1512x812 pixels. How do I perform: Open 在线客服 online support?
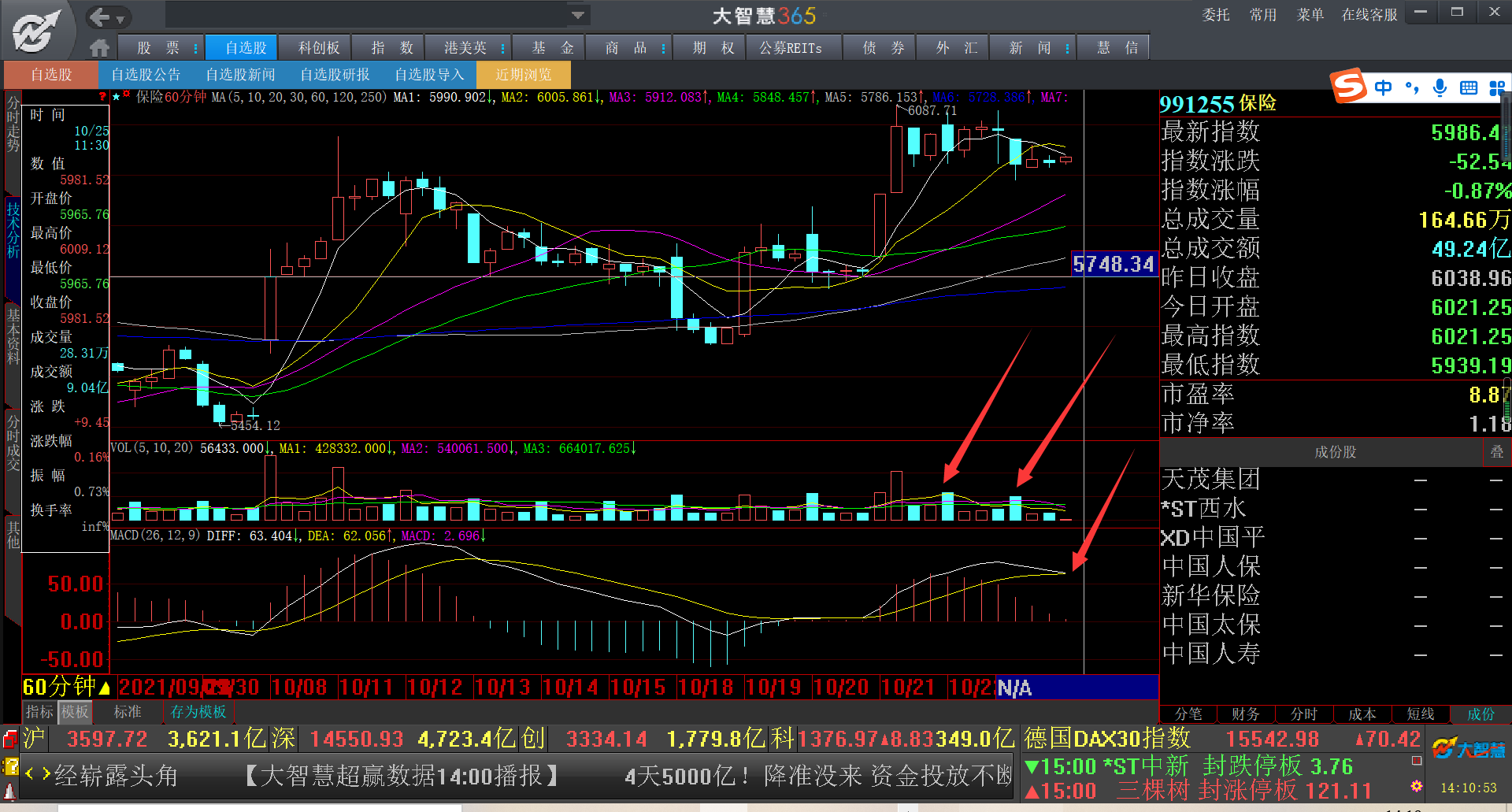tap(1369, 15)
